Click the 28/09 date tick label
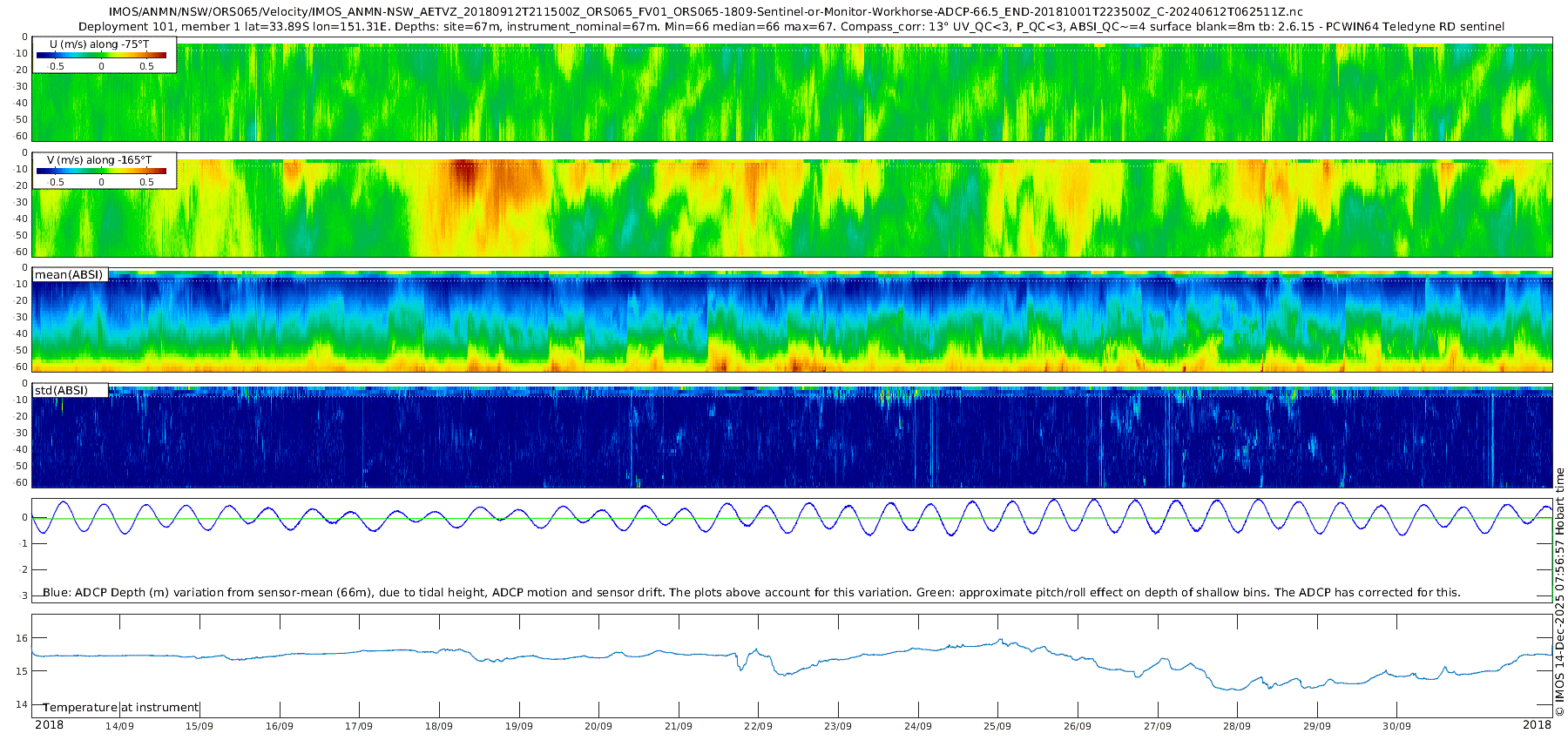This screenshot has height=740, width=1568. (x=1237, y=726)
